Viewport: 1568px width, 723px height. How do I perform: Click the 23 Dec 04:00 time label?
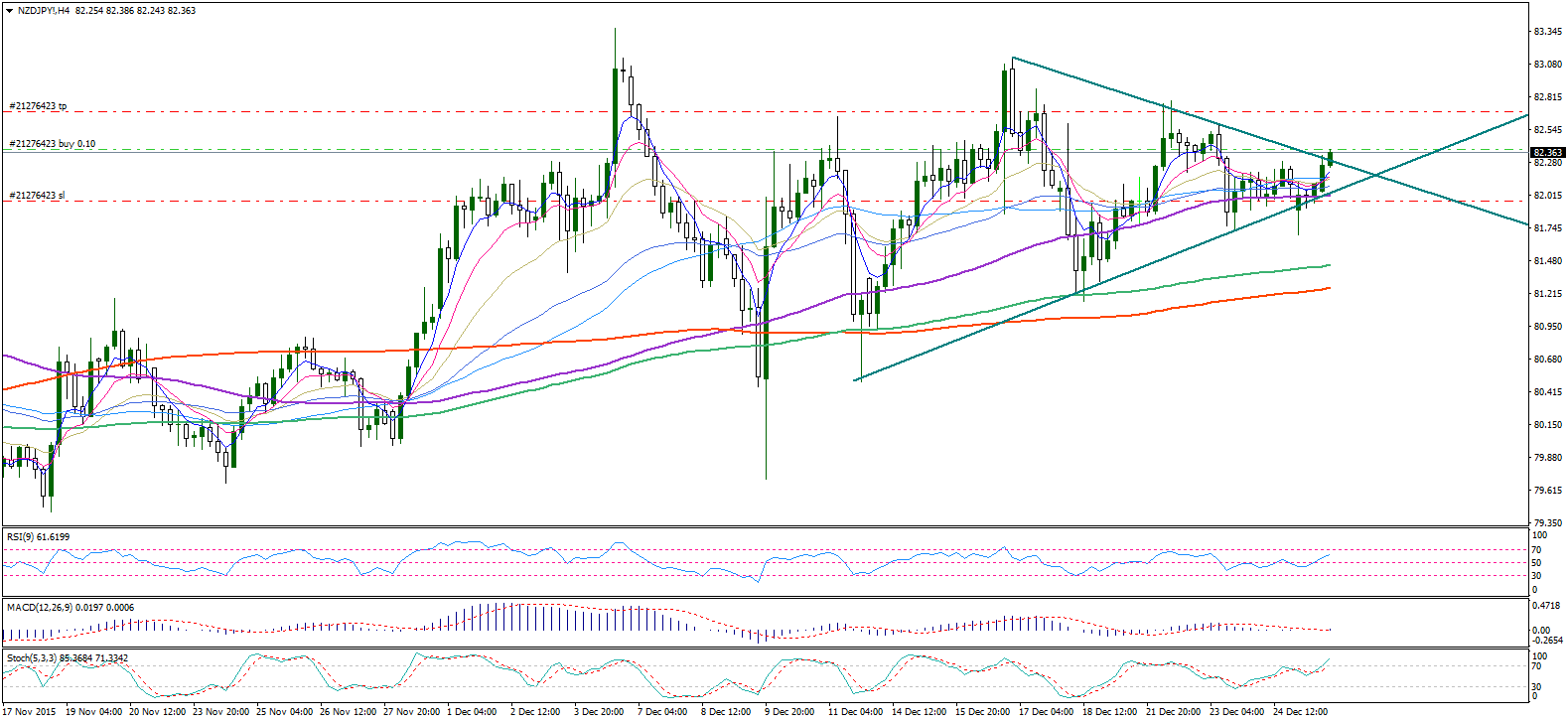[x=1237, y=712]
